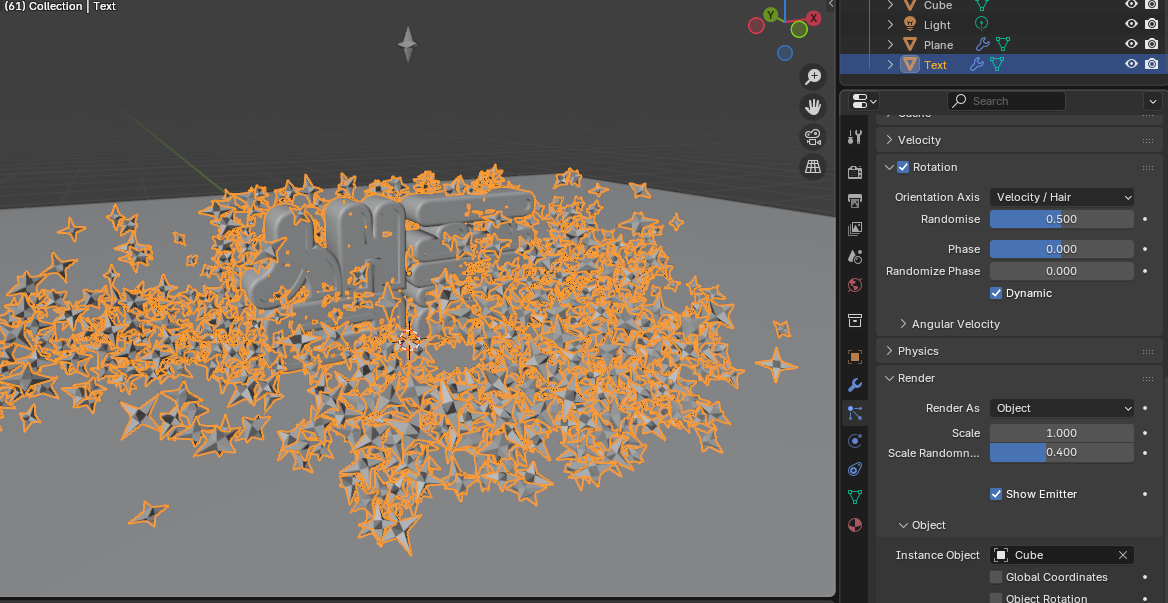Open the Object Constraints properties tab
This screenshot has width=1168, height=603.
tap(854, 470)
